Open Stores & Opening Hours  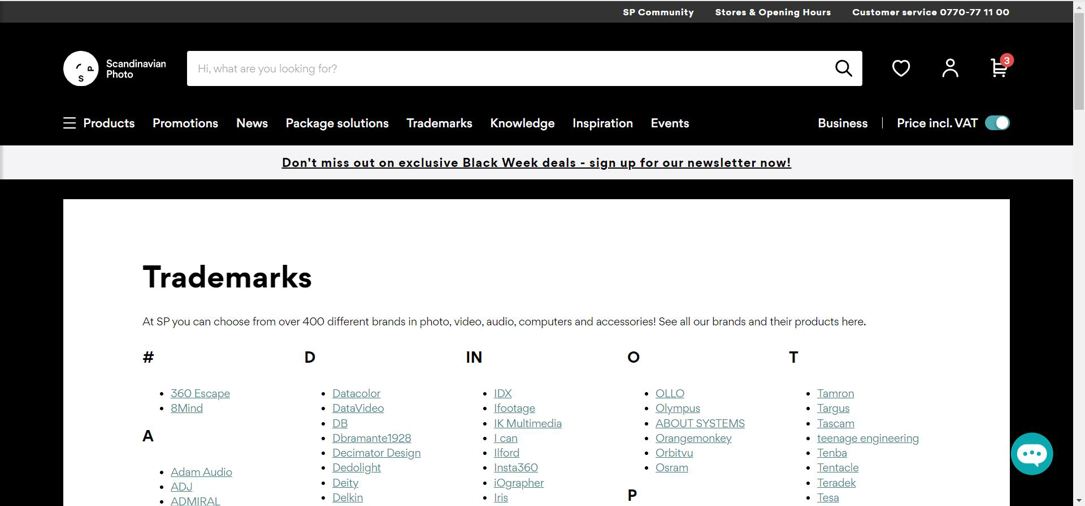pos(773,12)
